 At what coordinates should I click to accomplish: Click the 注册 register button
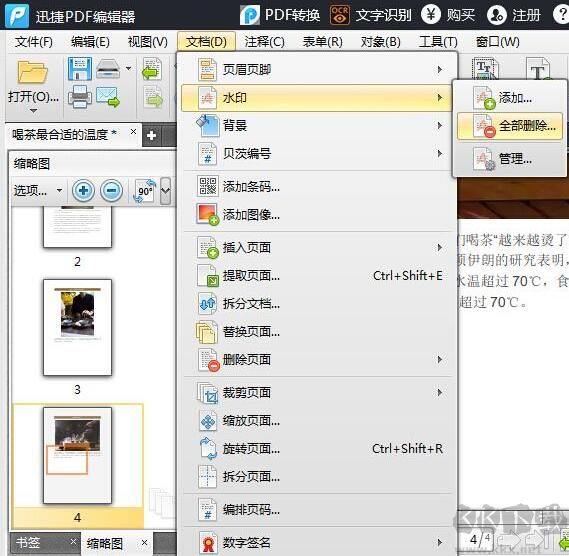pyautogui.click(x=513, y=15)
